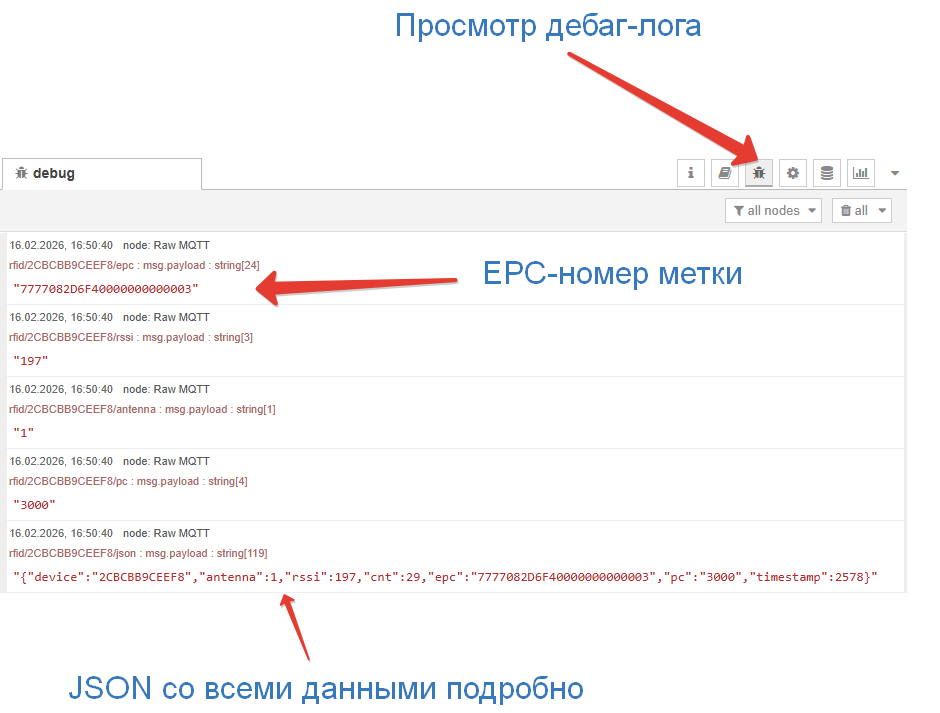Viewport: 940px width, 713px height.
Task: Open the delete 'all' dropdown
Action: (x=862, y=210)
